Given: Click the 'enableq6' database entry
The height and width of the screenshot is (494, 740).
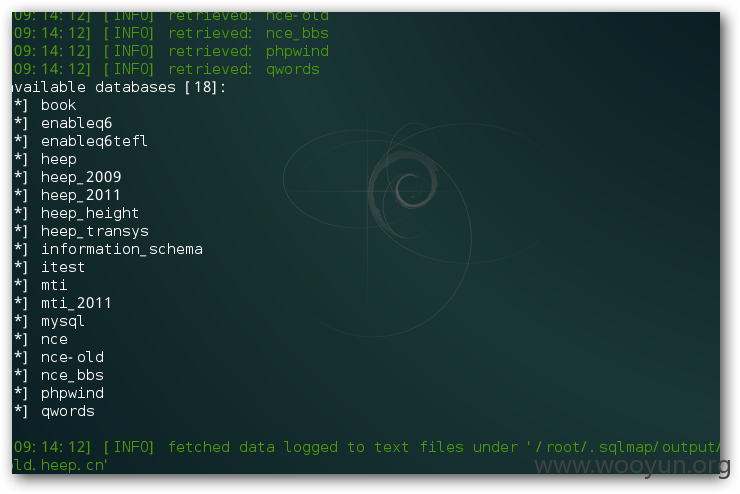Looking at the screenshot, I should pos(76,124).
